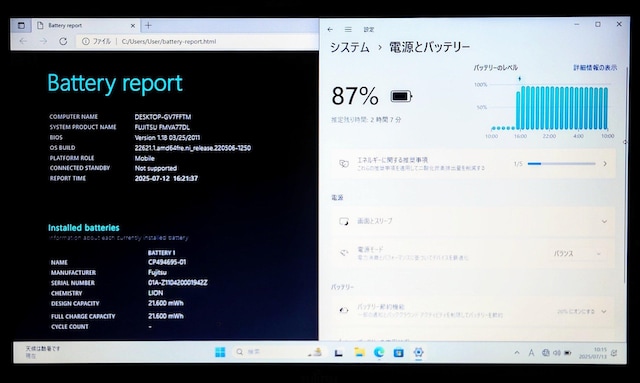Click the address bar with battery-report.html
Viewport: 640px width, 383px height.
coord(197,41)
